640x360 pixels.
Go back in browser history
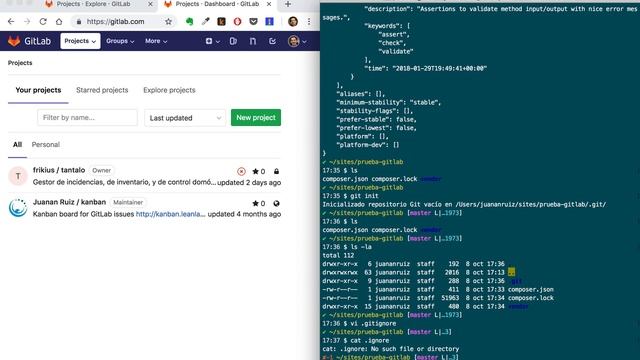tap(11, 22)
